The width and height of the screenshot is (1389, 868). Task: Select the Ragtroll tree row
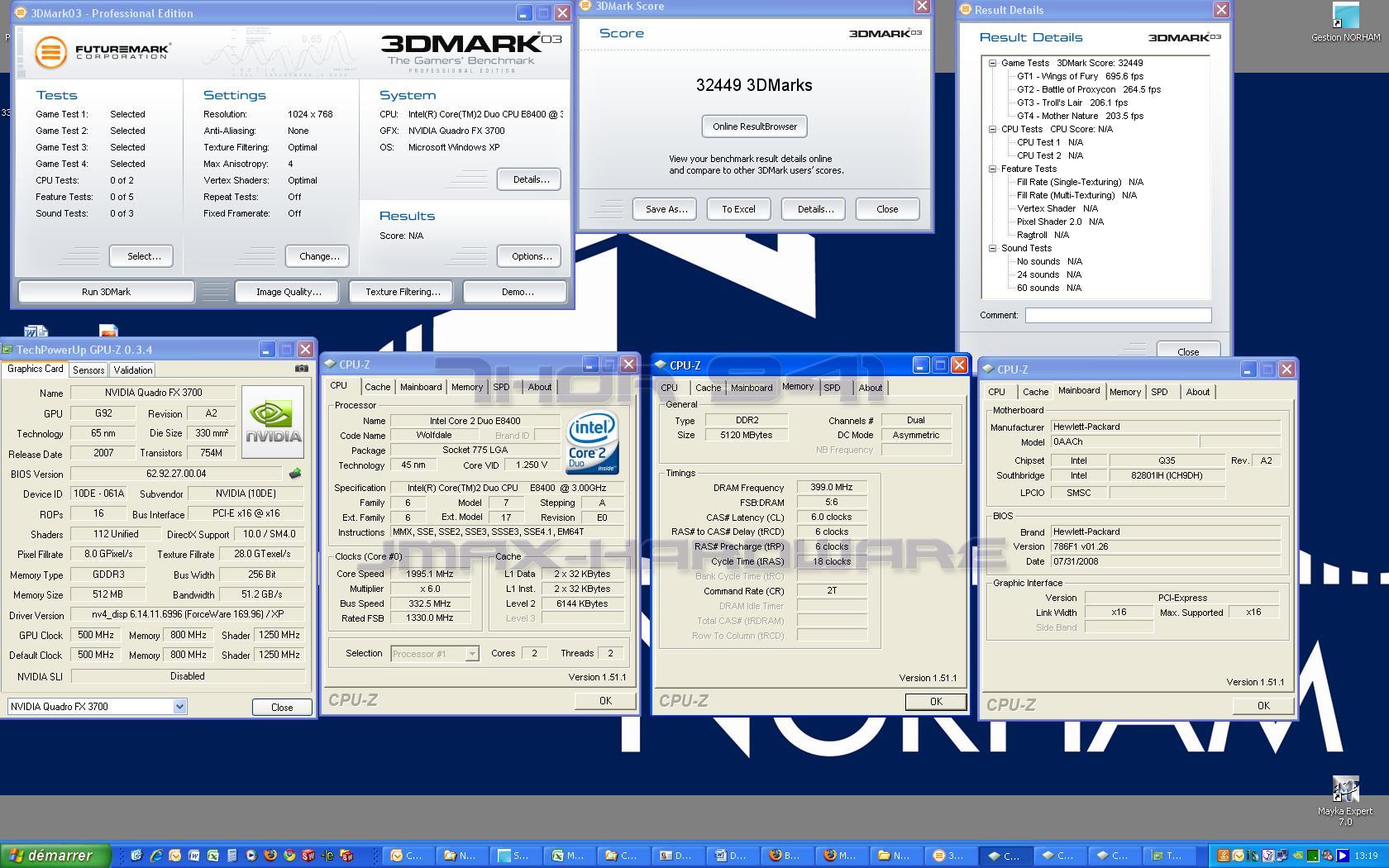1043,235
